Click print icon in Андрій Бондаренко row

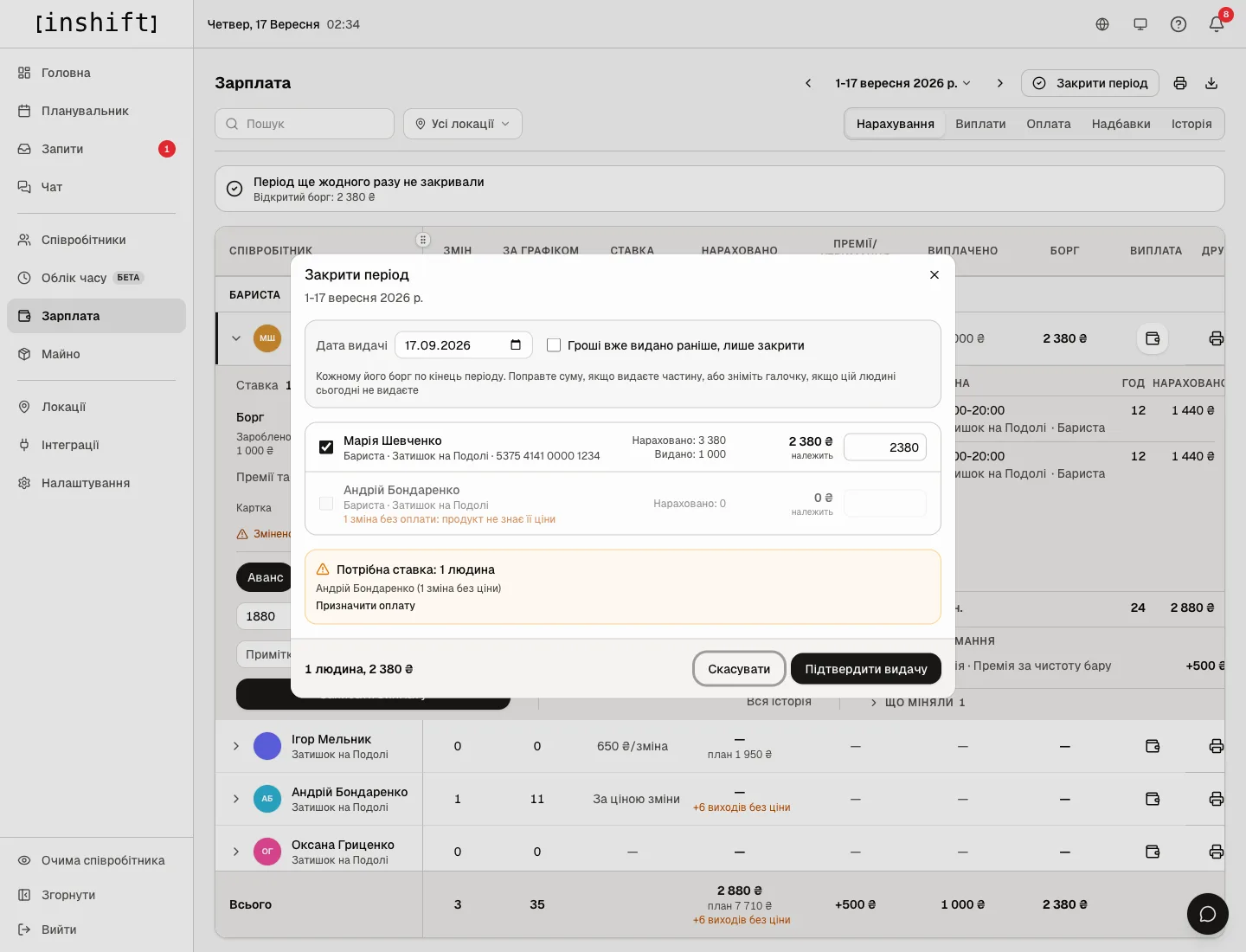1217,799
